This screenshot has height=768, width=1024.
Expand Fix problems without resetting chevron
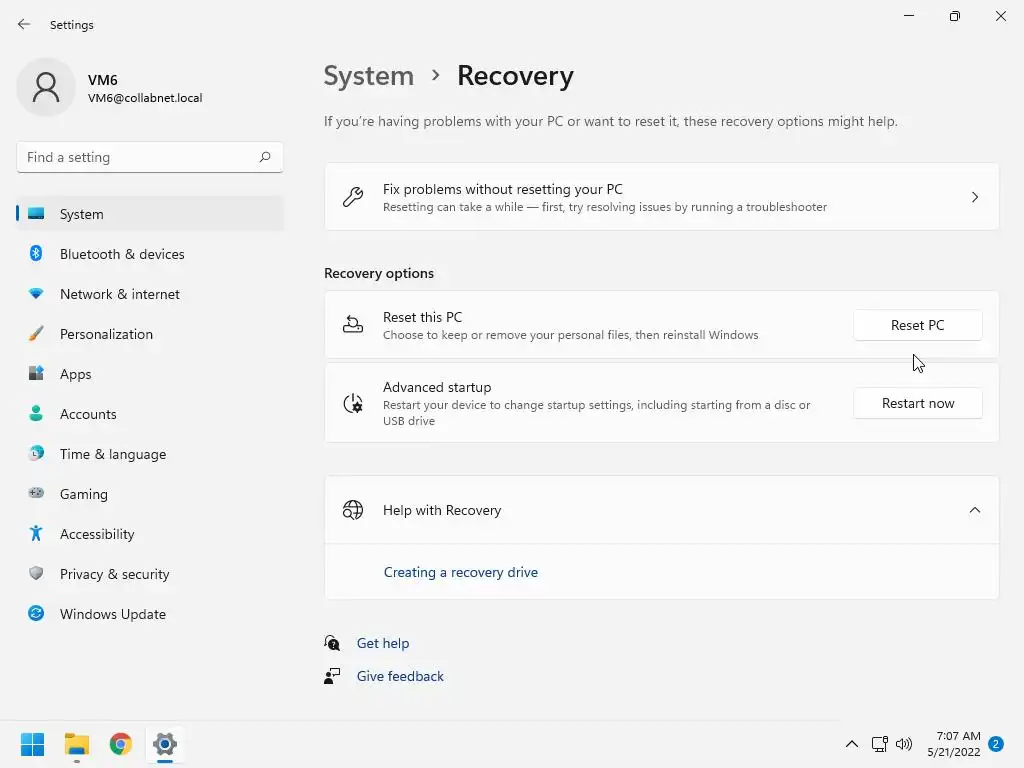[x=974, y=197]
